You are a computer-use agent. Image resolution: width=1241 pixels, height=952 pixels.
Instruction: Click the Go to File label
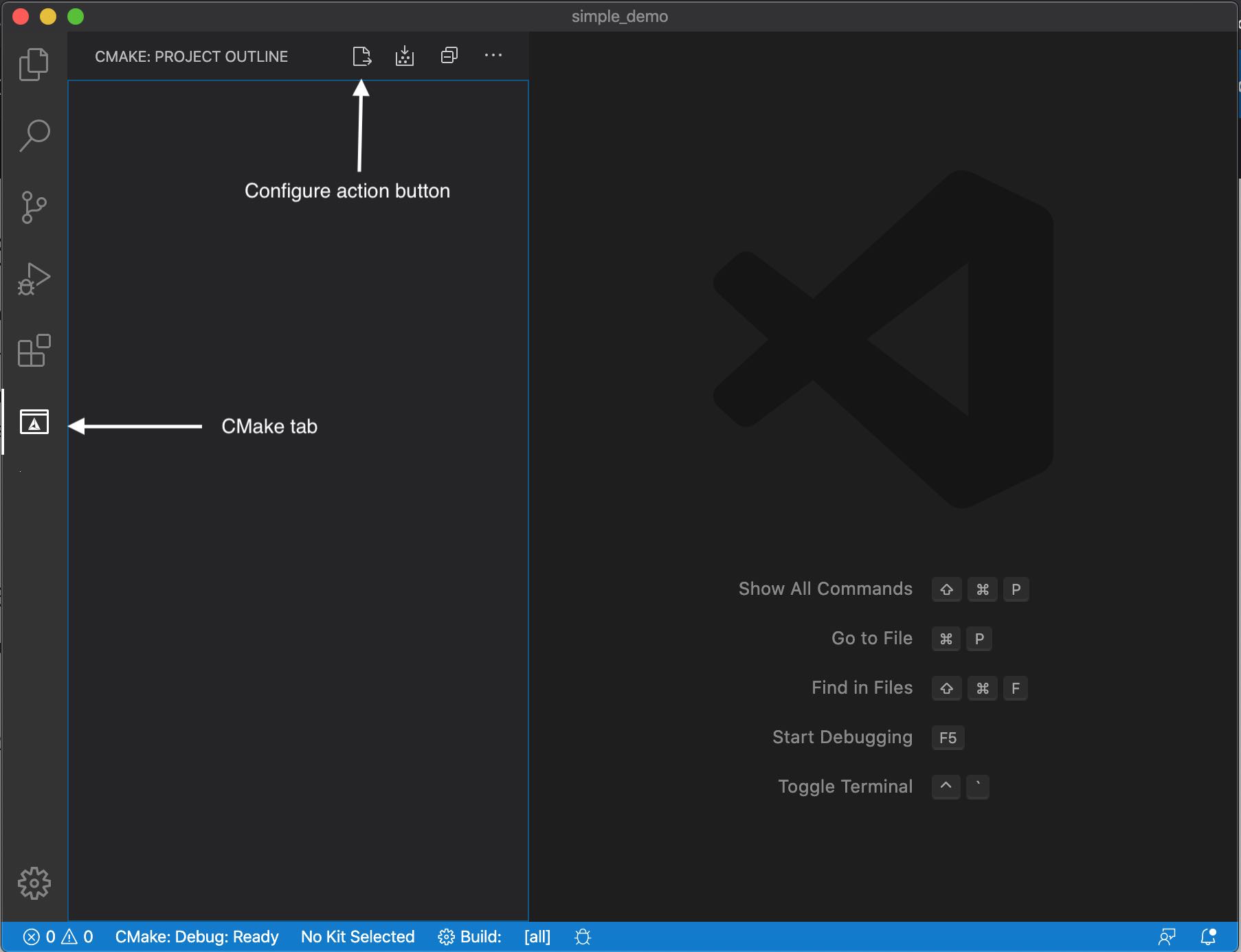point(872,639)
